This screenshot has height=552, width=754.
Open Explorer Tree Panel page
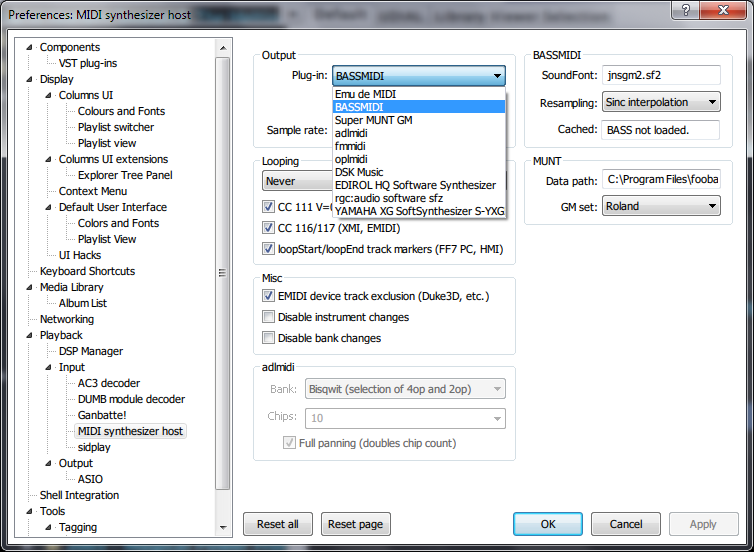coord(125,175)
